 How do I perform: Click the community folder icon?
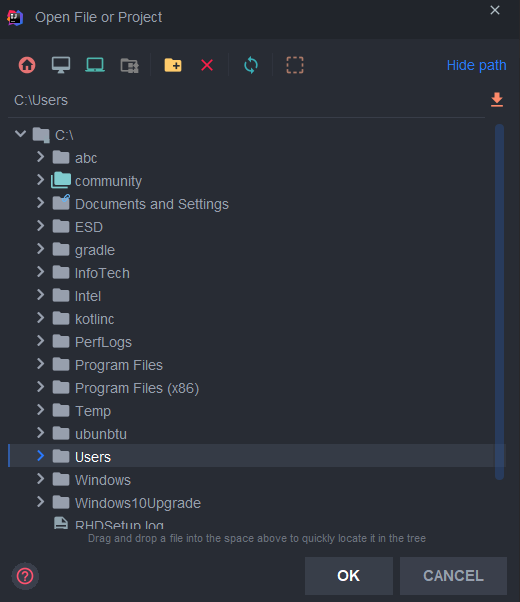[61, 180]
